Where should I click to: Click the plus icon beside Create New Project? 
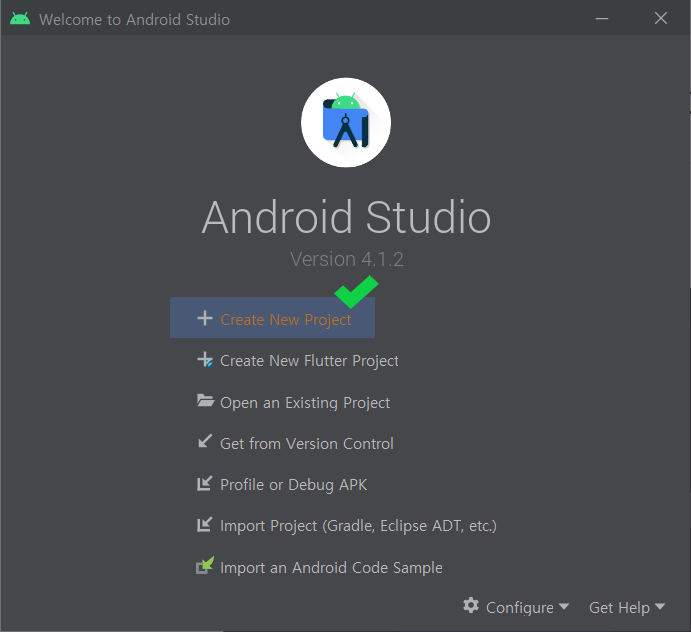click(205, 318)
